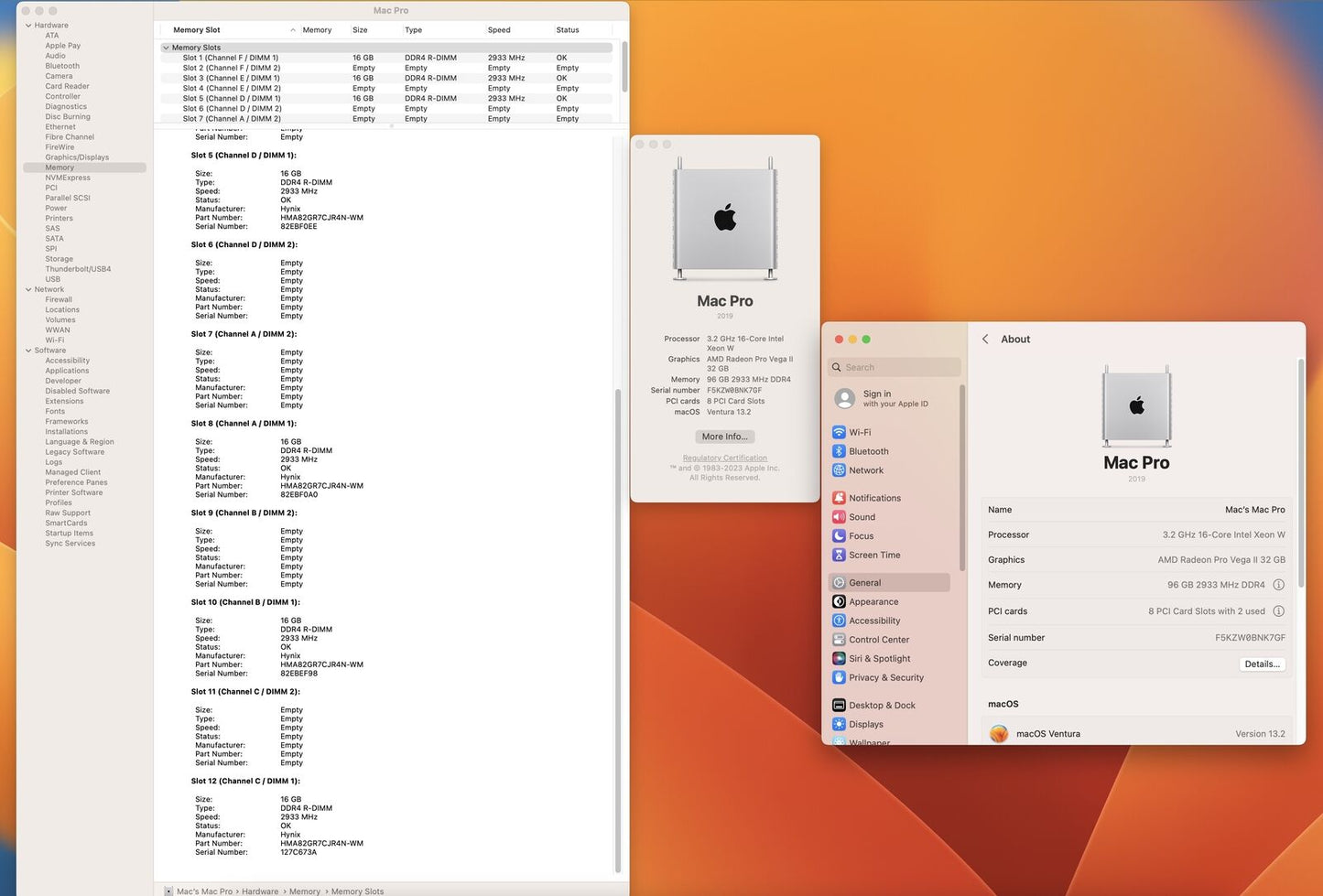Select General in the Settings sidebar
This screenshot has height=896, width=1323.
863,582
